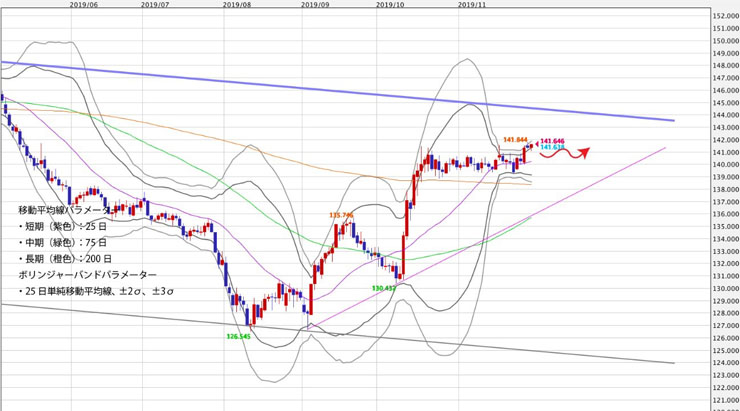Viewport: 740px width, 411px height.
Task: Click the orange 135.746 peak label
Action: [341, 215]
